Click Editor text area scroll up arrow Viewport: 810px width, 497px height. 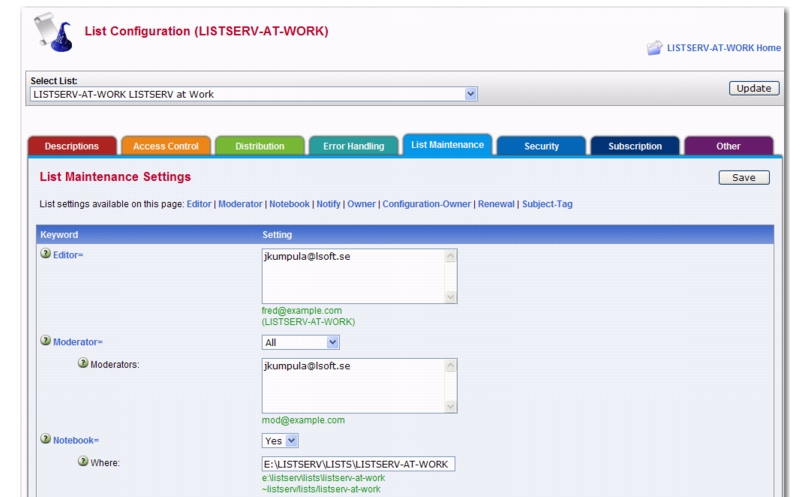click(450, 256)
